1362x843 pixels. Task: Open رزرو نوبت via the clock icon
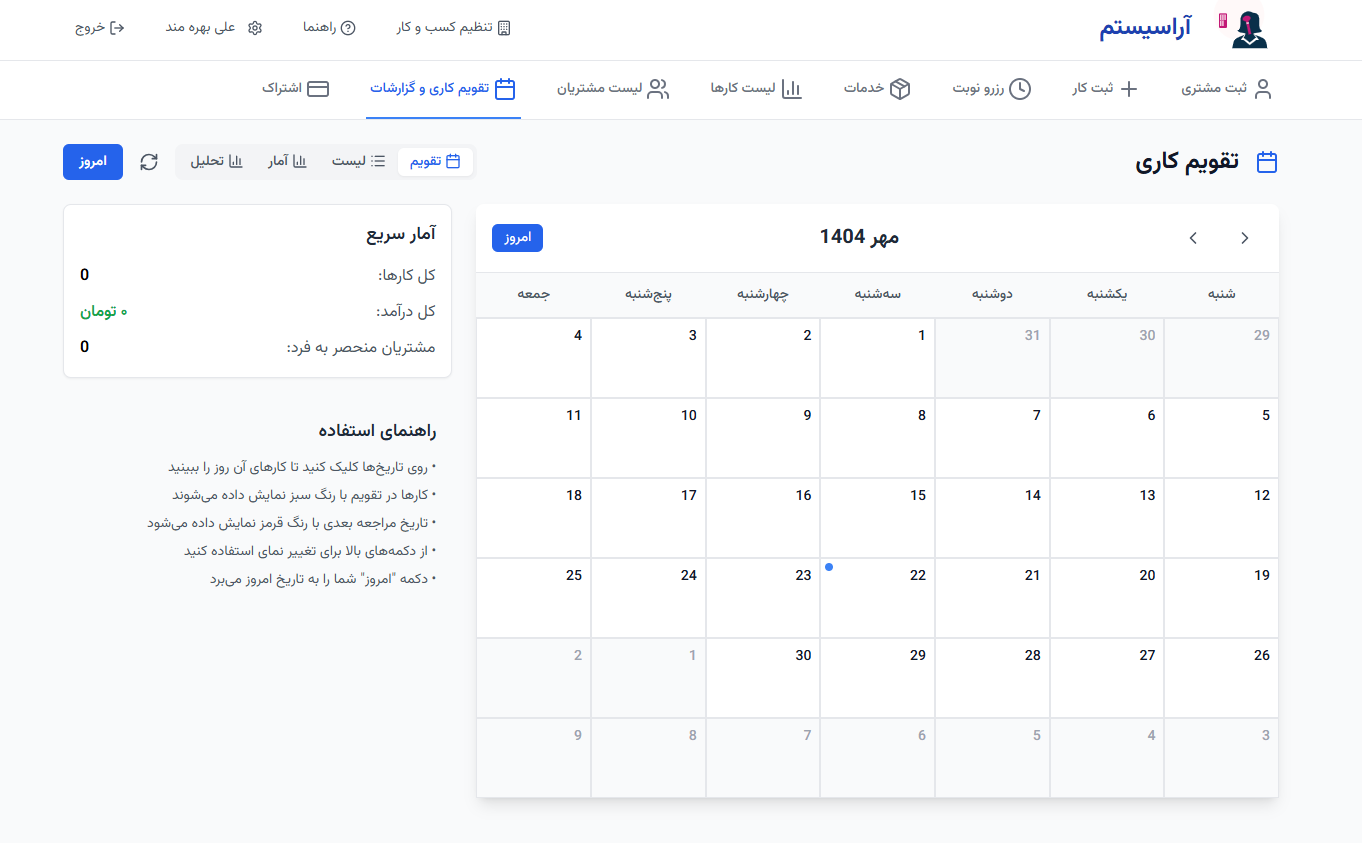[1021, 89]
